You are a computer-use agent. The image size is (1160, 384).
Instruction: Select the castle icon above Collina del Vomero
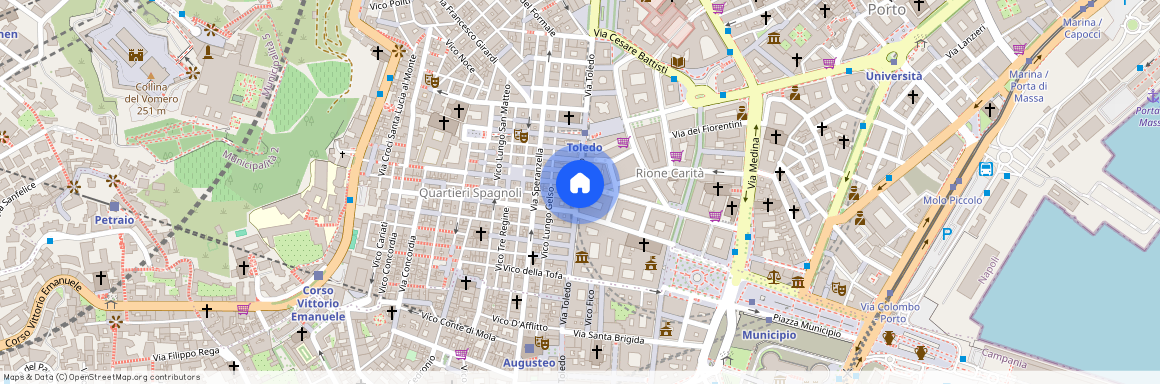[x=135, y=55]
